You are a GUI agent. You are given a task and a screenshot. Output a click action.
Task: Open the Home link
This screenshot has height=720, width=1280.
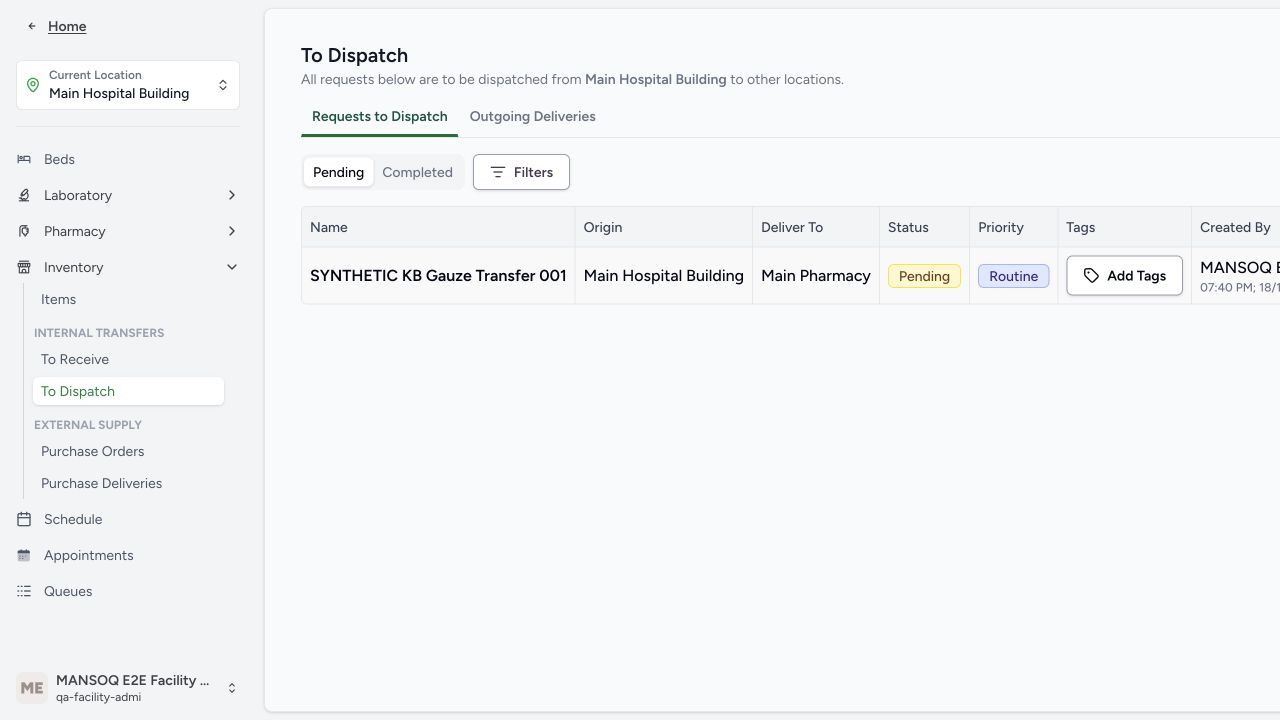click(67, 26)
